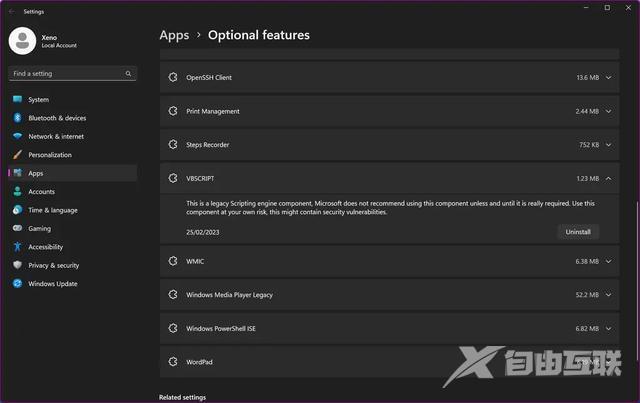Expand Windows Media Player Legacy details
Viewport: 640px width, 403px height.
click(x=608, y=295)
